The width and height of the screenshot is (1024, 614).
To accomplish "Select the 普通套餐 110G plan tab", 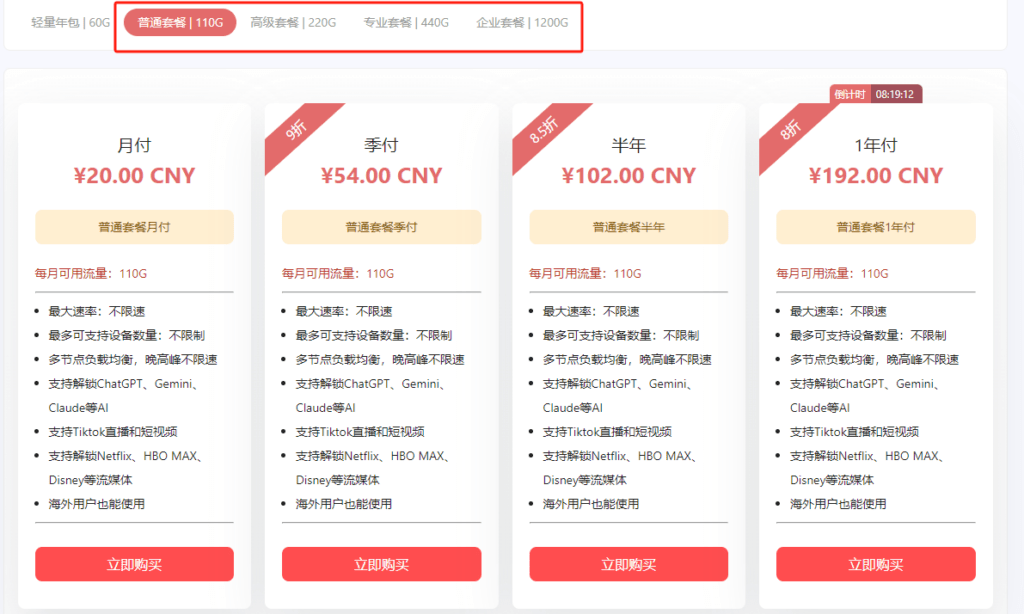I will (180, 23).
